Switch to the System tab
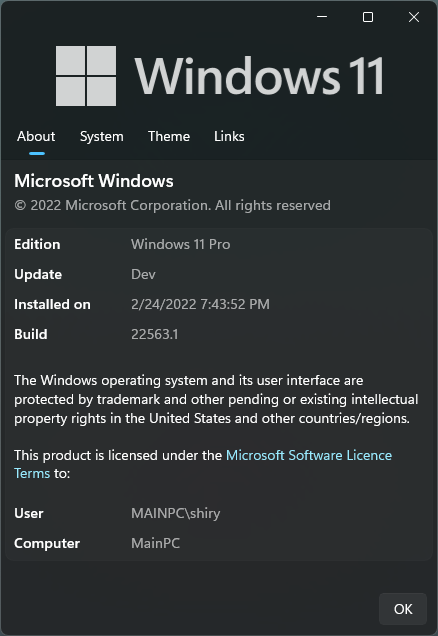 coord(101,136)
